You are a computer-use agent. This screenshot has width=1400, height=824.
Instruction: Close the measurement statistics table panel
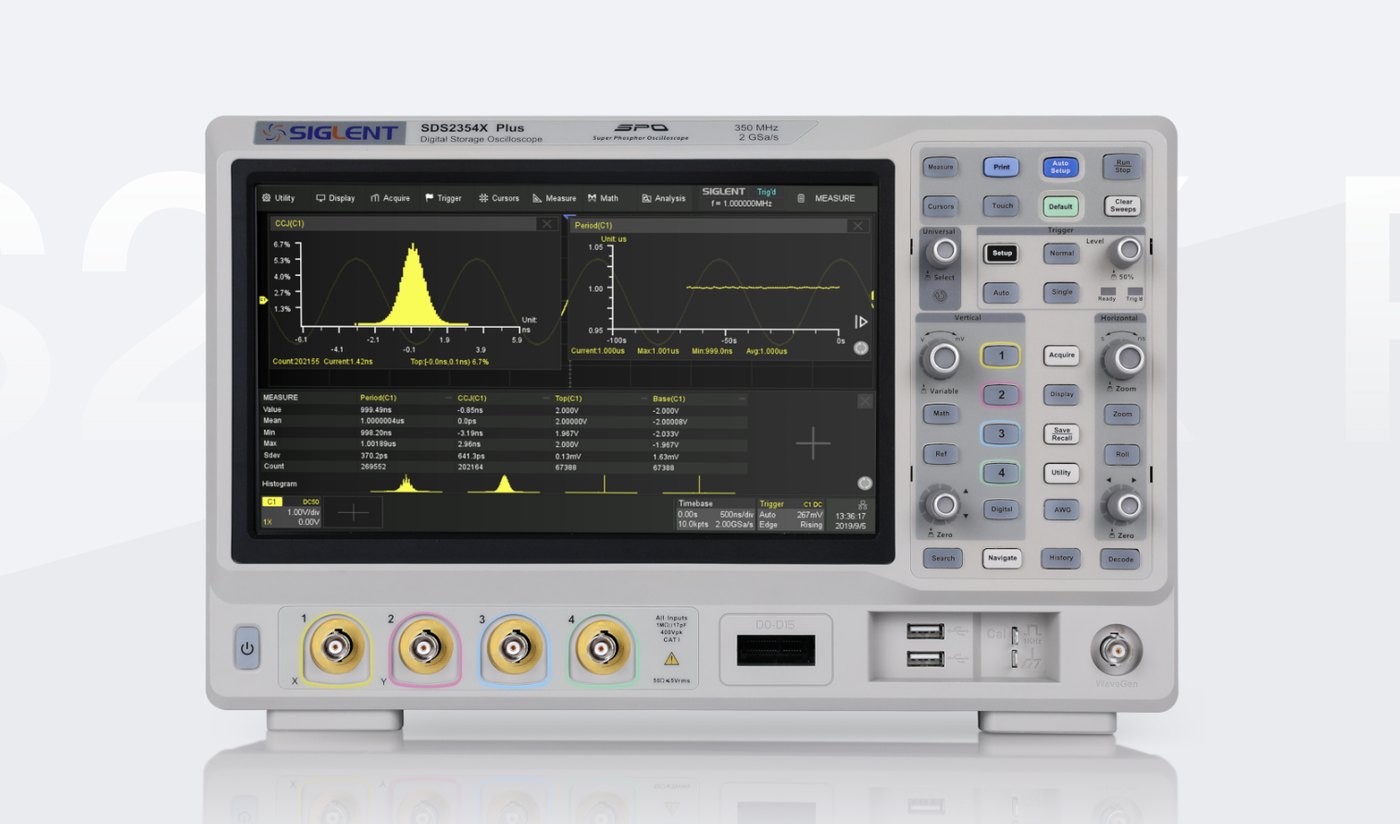click(865, 401)
